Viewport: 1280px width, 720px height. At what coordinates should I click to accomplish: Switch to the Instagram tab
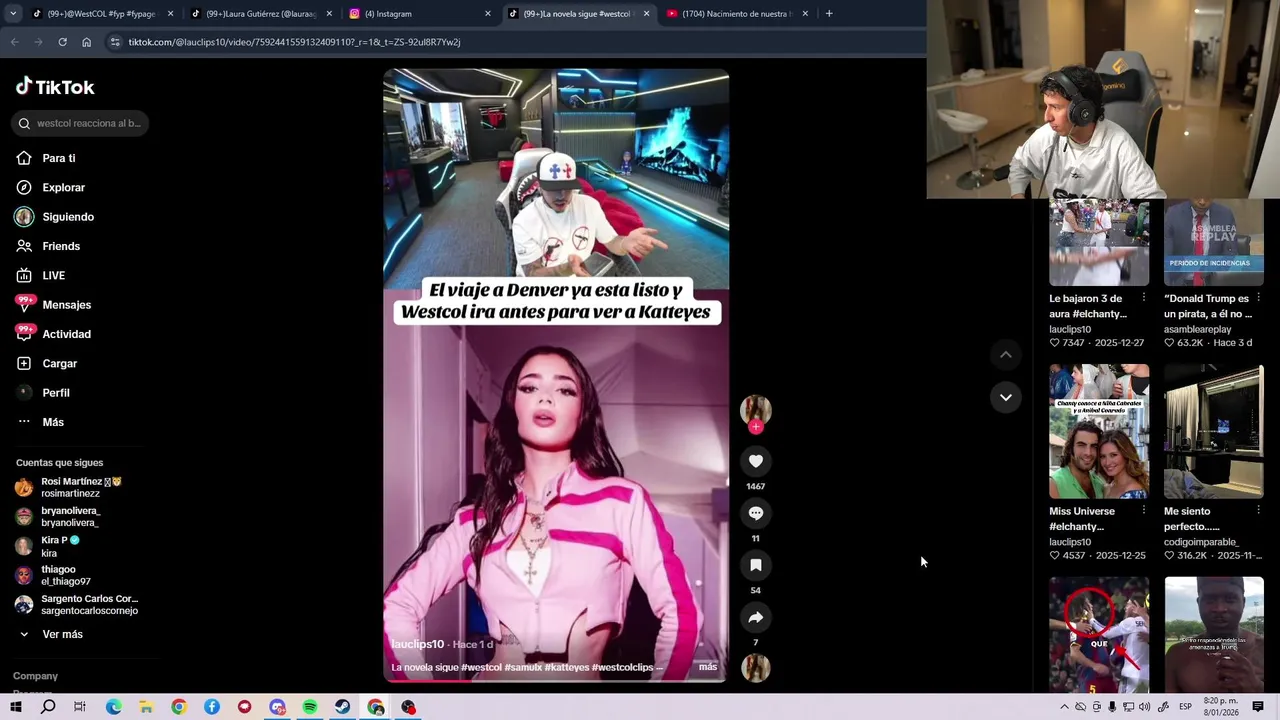click(x=418, y=14)
